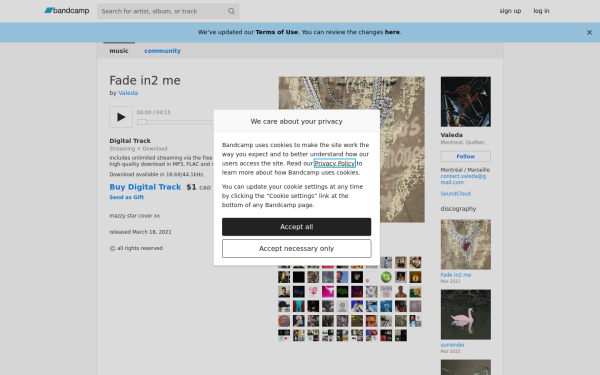Viewport: 600px width, 375px height.
Task: Open the surrender album swan thumbnail
Action: 465,314
